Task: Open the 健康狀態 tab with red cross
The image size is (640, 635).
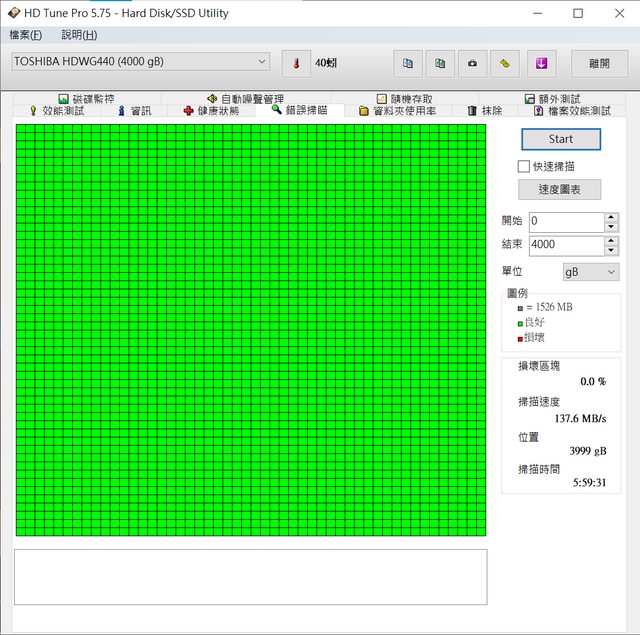Action: 211,111
